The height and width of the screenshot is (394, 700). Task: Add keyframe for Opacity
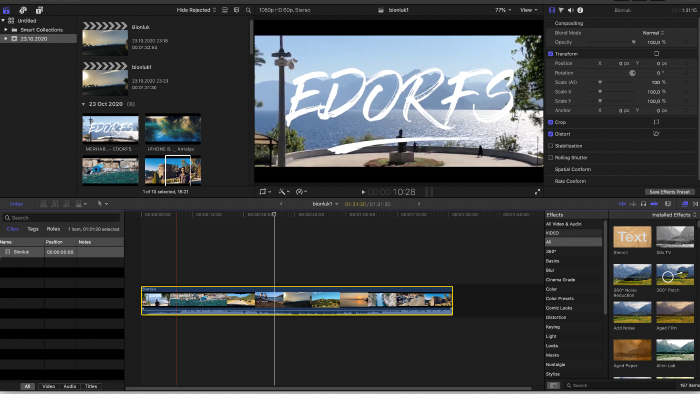(687, 42)
